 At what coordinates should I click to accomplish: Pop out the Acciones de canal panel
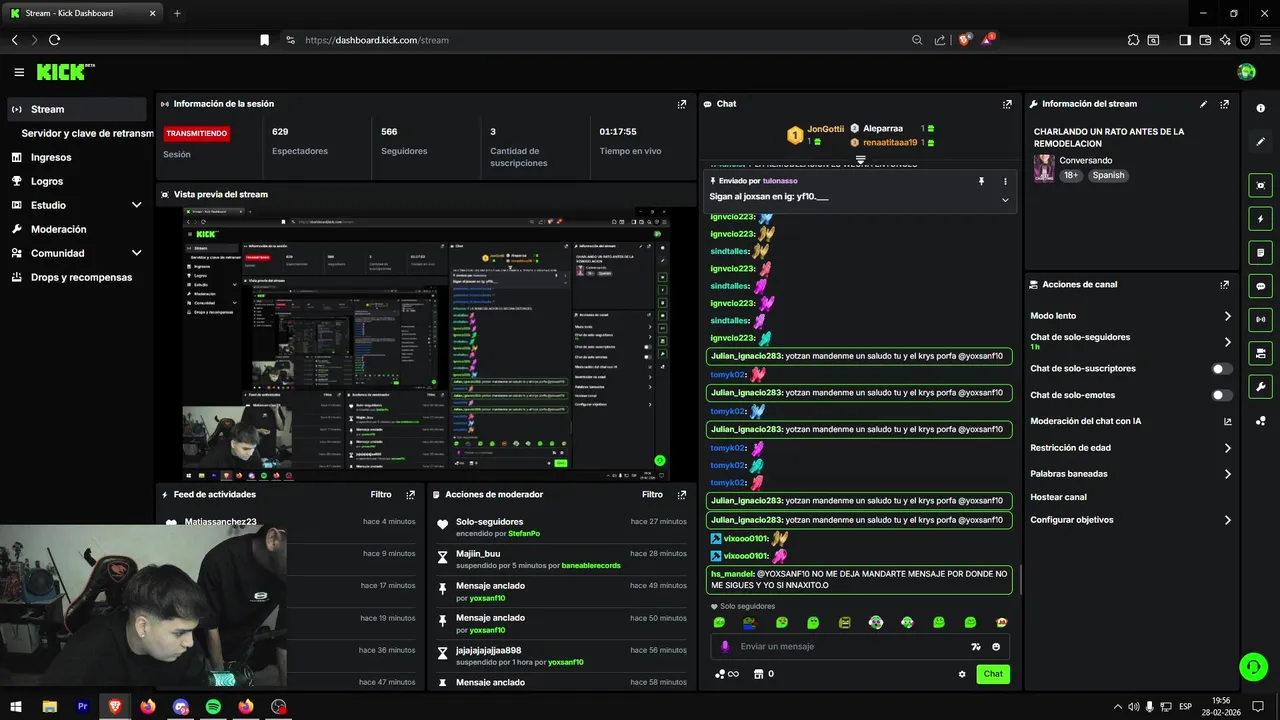pos(1224,285)
